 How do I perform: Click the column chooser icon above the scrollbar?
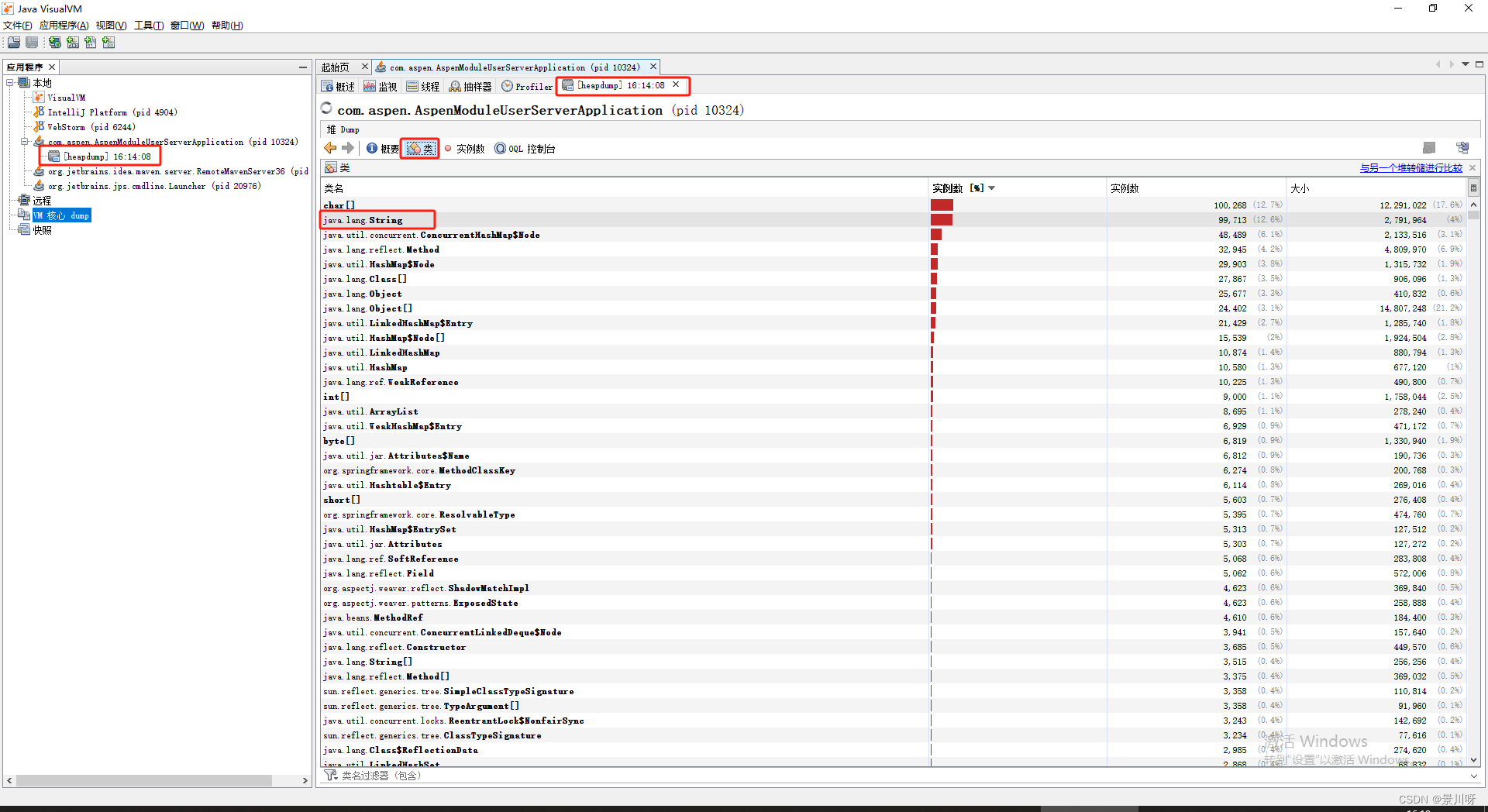pyautogui.click(x=1473, y=188)
